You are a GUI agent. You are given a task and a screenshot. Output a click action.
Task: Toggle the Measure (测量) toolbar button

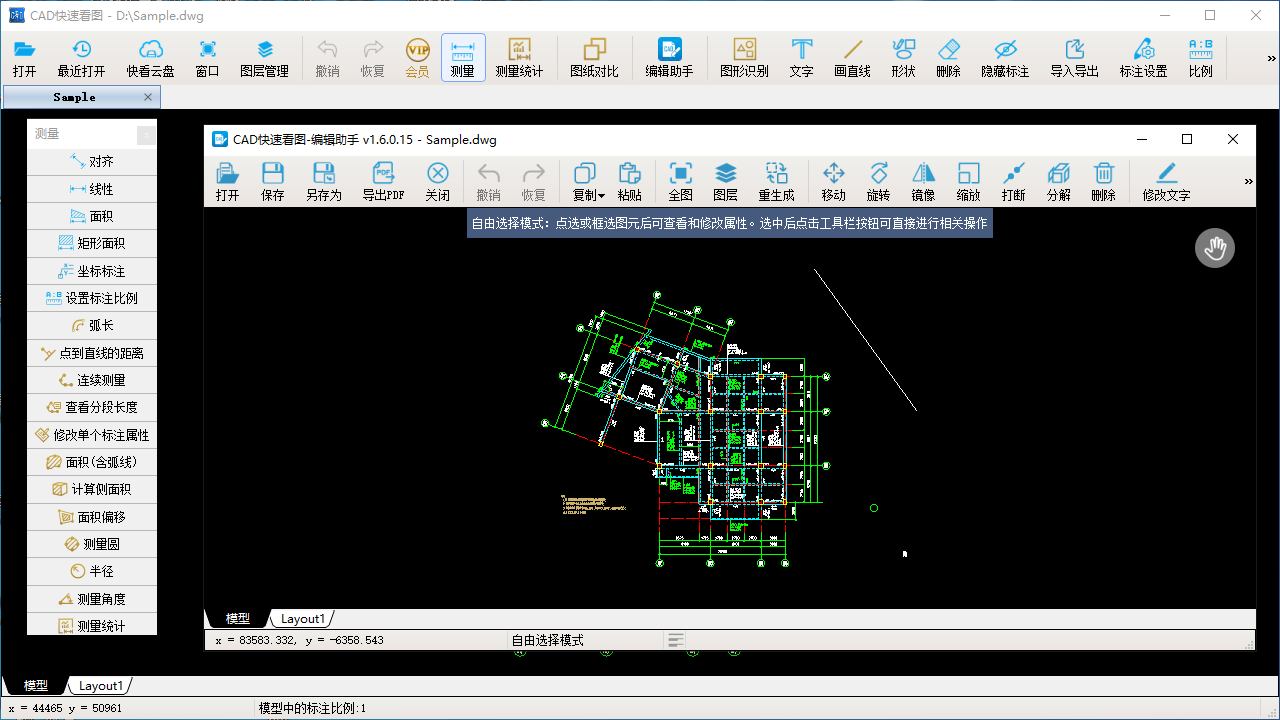point(462,58)
